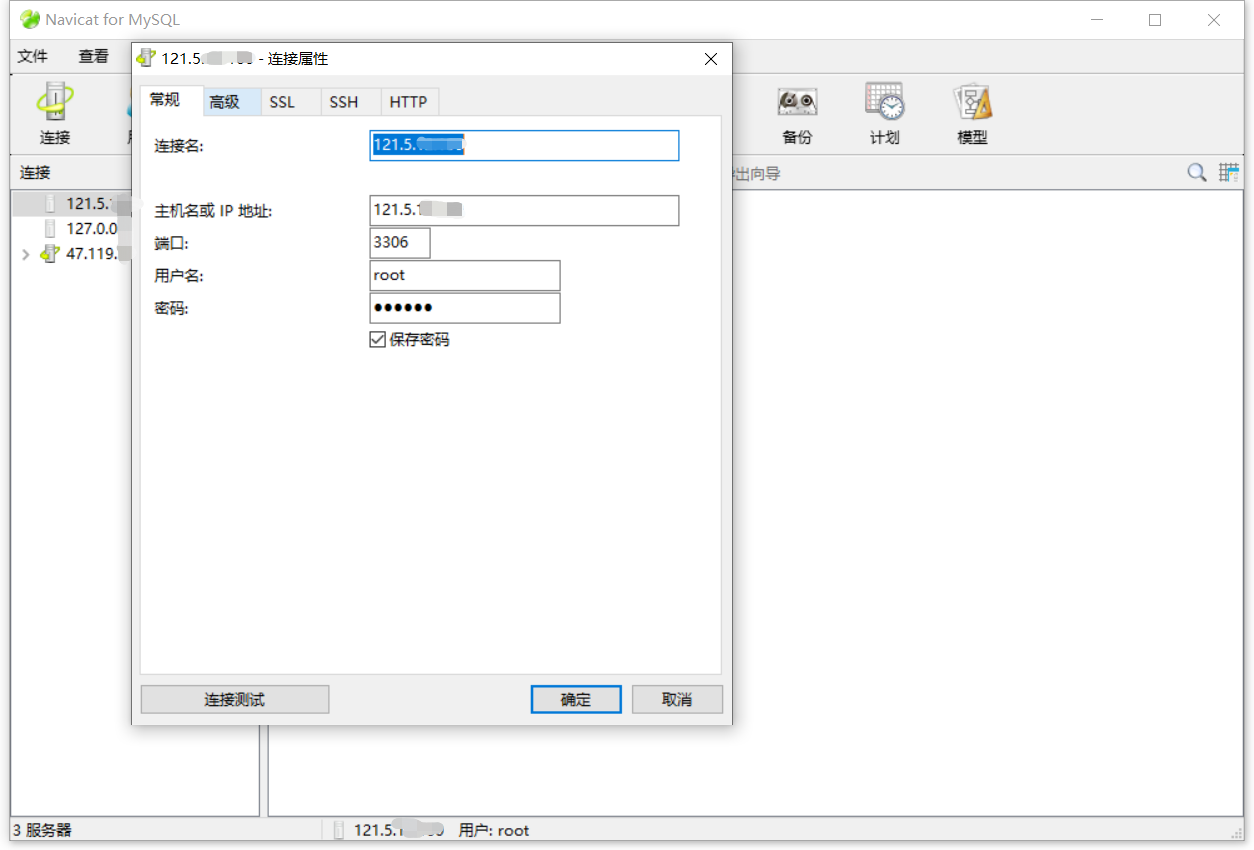The height and width of the screenshot is (850, 1254).
Task: Switch to the 高级 (Advanced) tab
Action: pyautogui.click(x=231, y=102)
